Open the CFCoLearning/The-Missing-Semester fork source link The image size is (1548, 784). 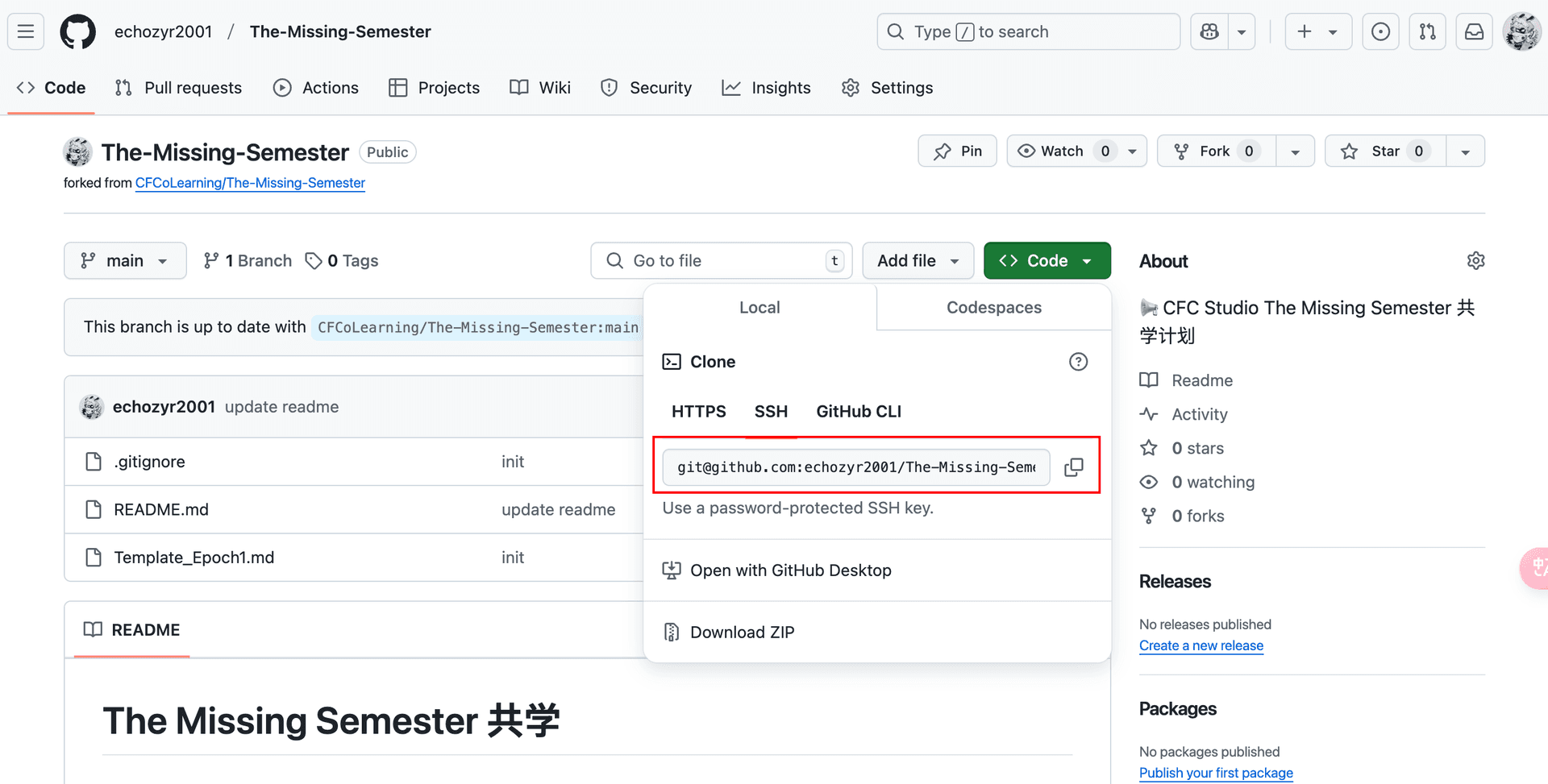[250, 183]
